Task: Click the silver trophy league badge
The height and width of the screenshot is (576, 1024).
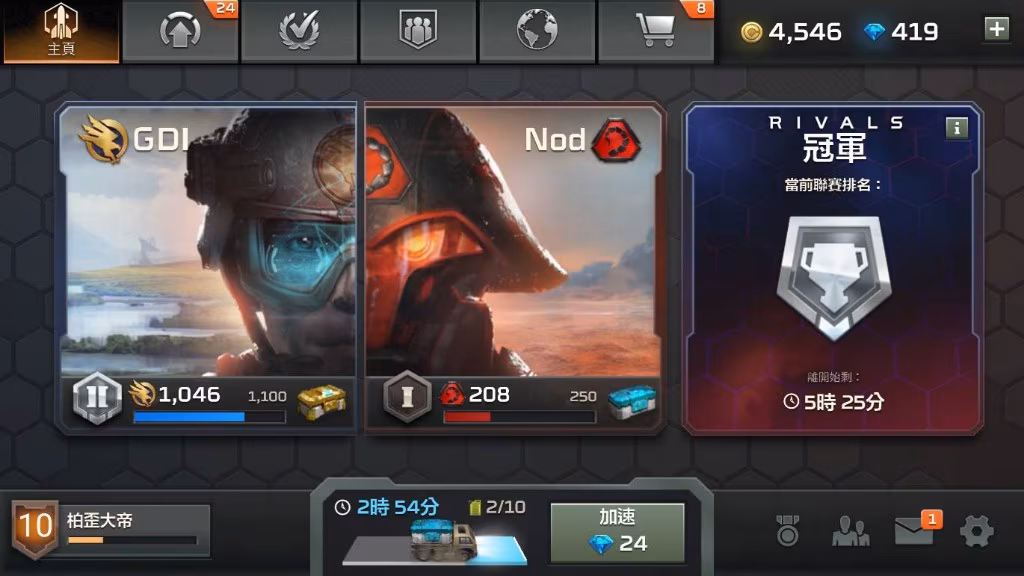Action: [834, 278]
